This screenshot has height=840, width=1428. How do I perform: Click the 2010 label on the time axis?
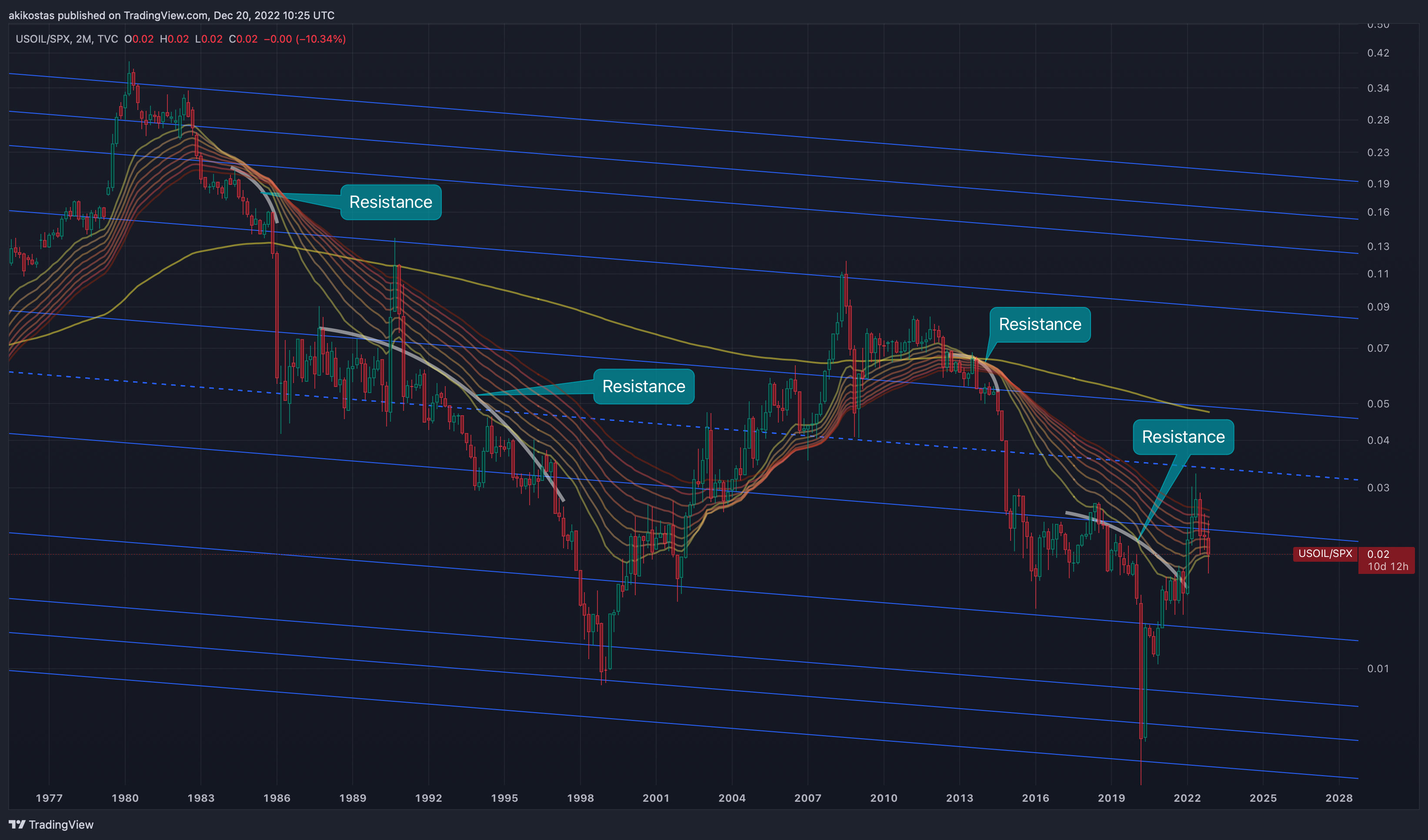[x=884, y=798]
